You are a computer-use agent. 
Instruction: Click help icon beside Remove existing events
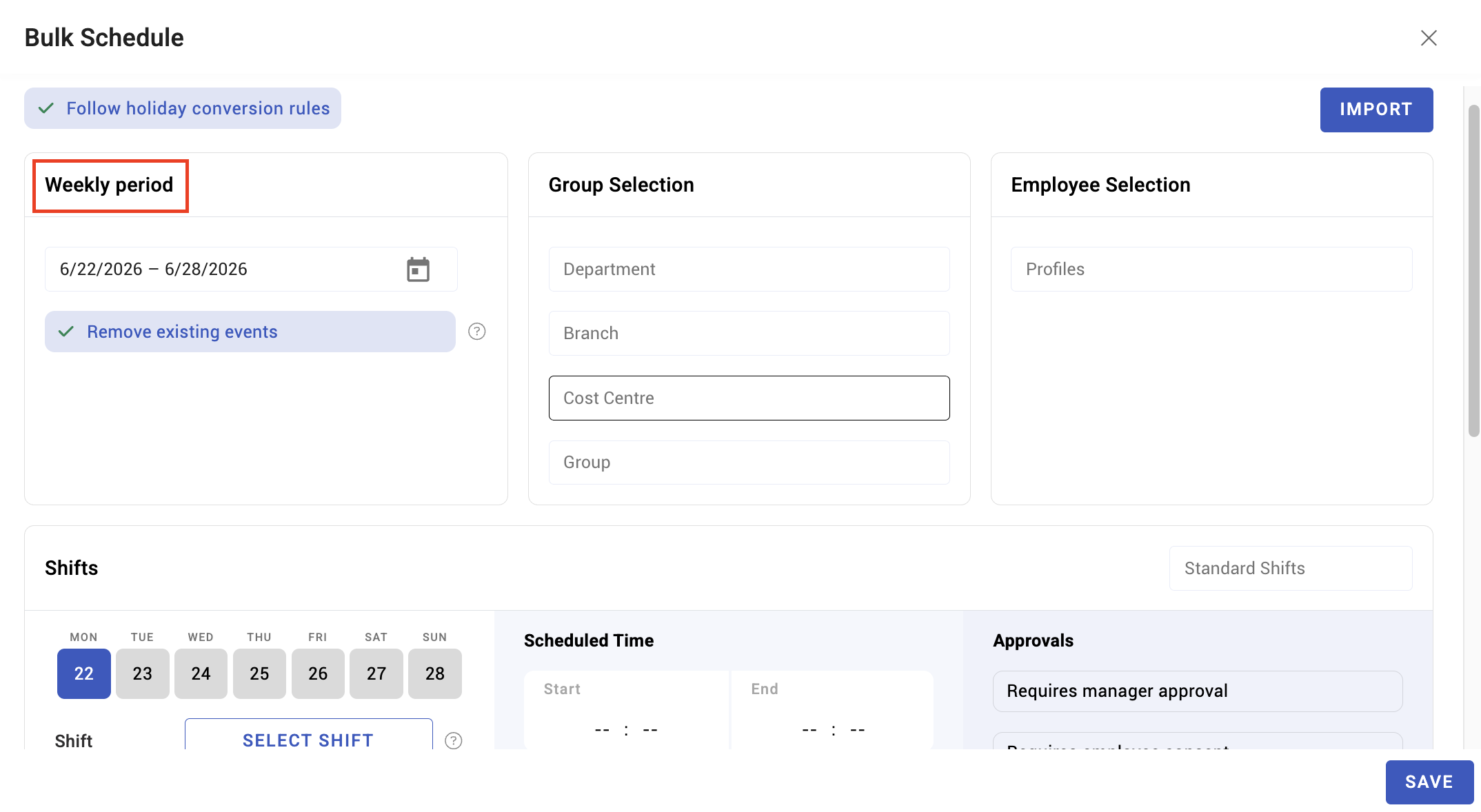[x=477, y=332]
